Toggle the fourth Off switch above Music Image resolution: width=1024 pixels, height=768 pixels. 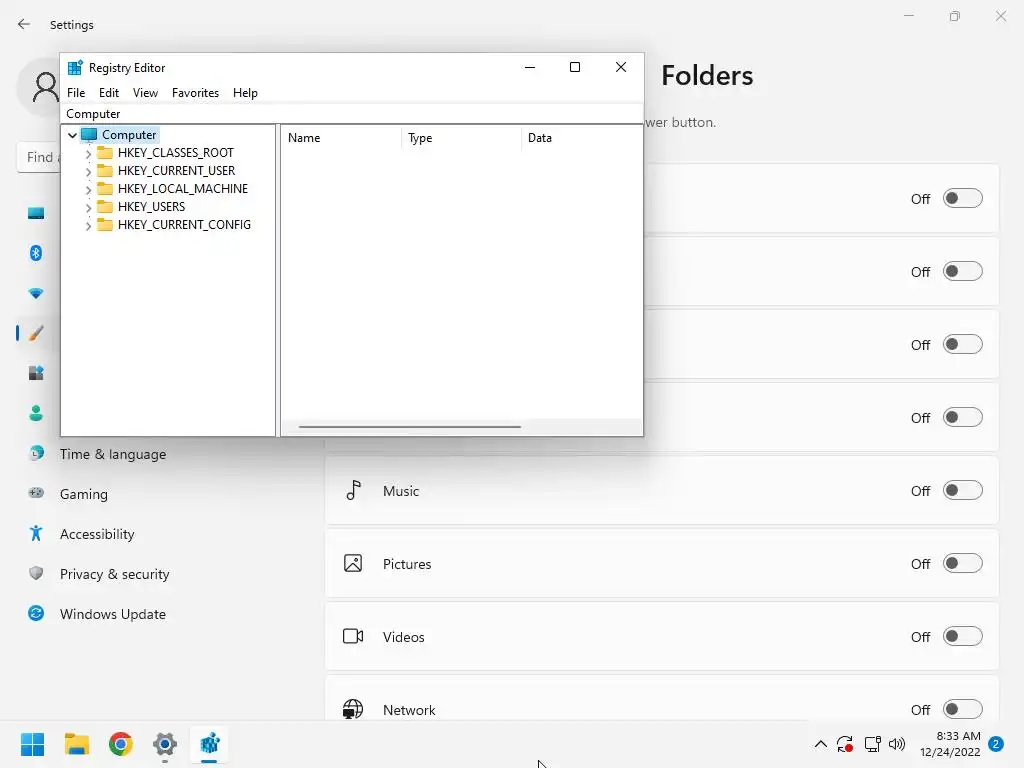pyautogui.click(x=963, y=417)
